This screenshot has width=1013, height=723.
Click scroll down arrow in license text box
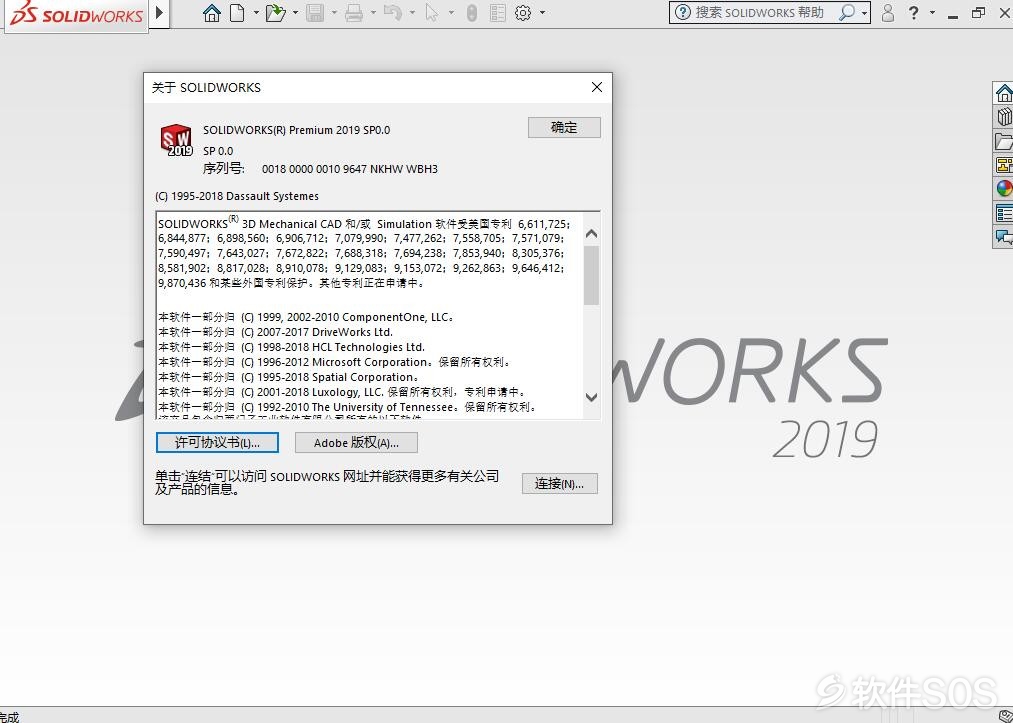(591, 397)
